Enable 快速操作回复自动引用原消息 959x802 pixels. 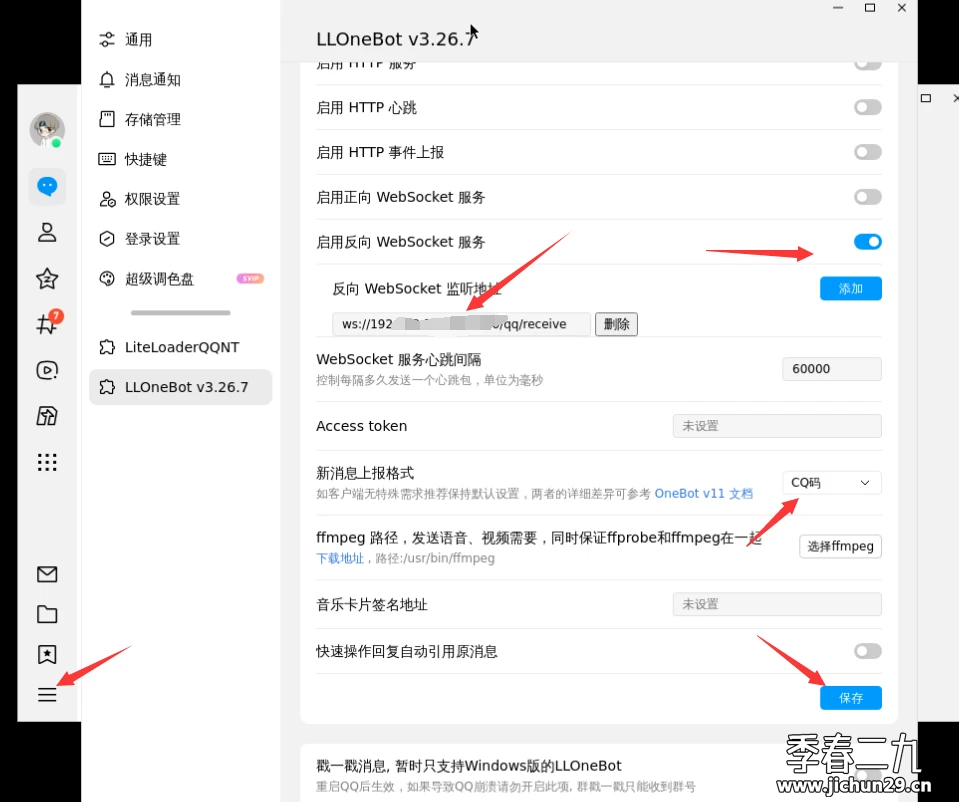867,651
